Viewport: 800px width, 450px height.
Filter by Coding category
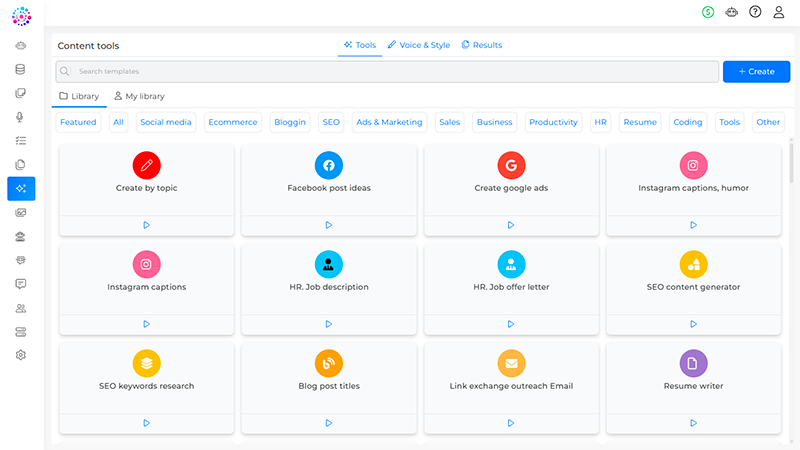coord(688,122)
